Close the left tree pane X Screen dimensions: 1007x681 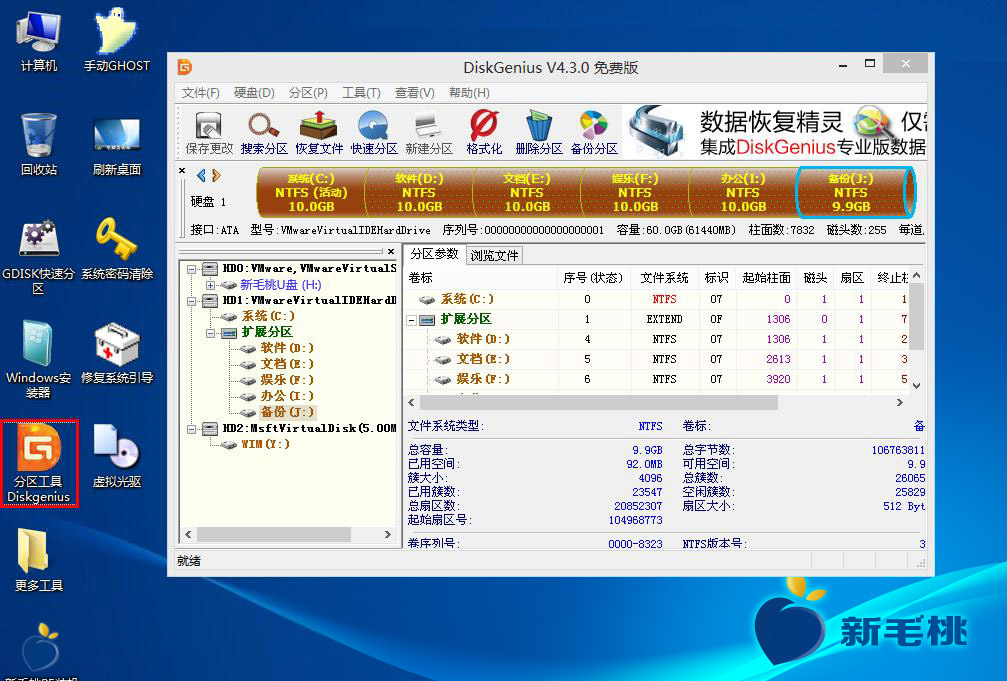pos(391,251)
